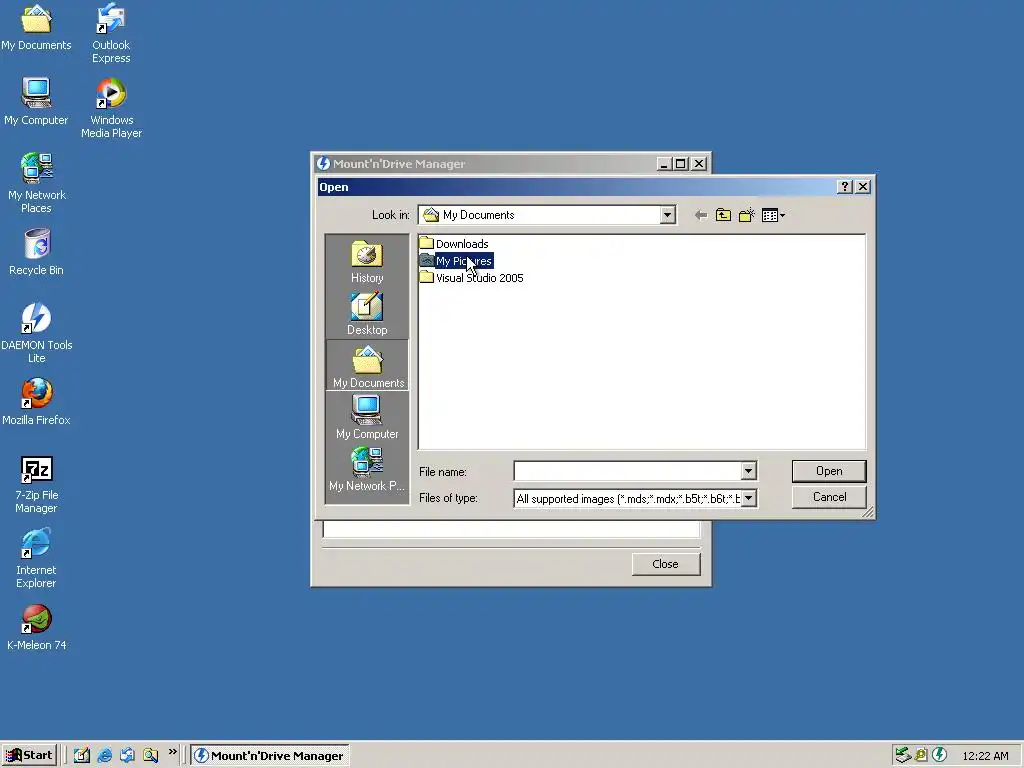This screenshot has height=768, width=1024.
Task: Click the Cancel button
Action: click(829, 497)
